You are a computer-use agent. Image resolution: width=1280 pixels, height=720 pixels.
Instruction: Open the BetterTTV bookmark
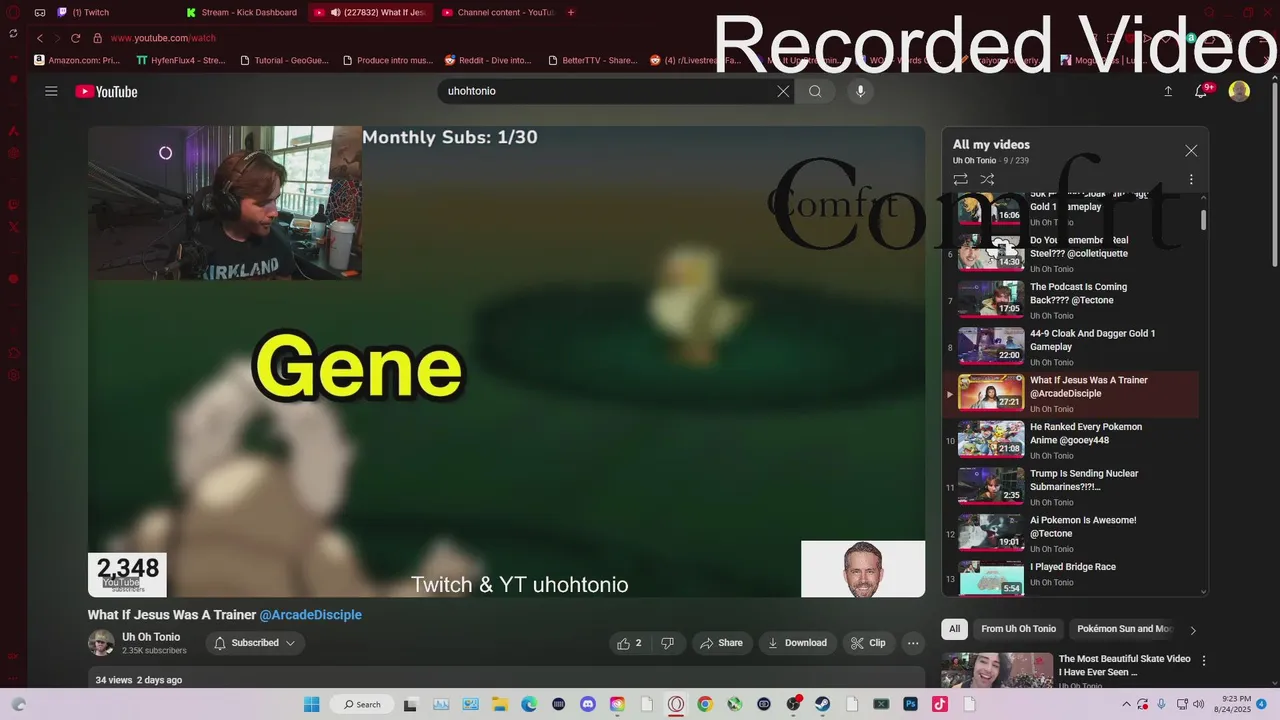point(592,60)
